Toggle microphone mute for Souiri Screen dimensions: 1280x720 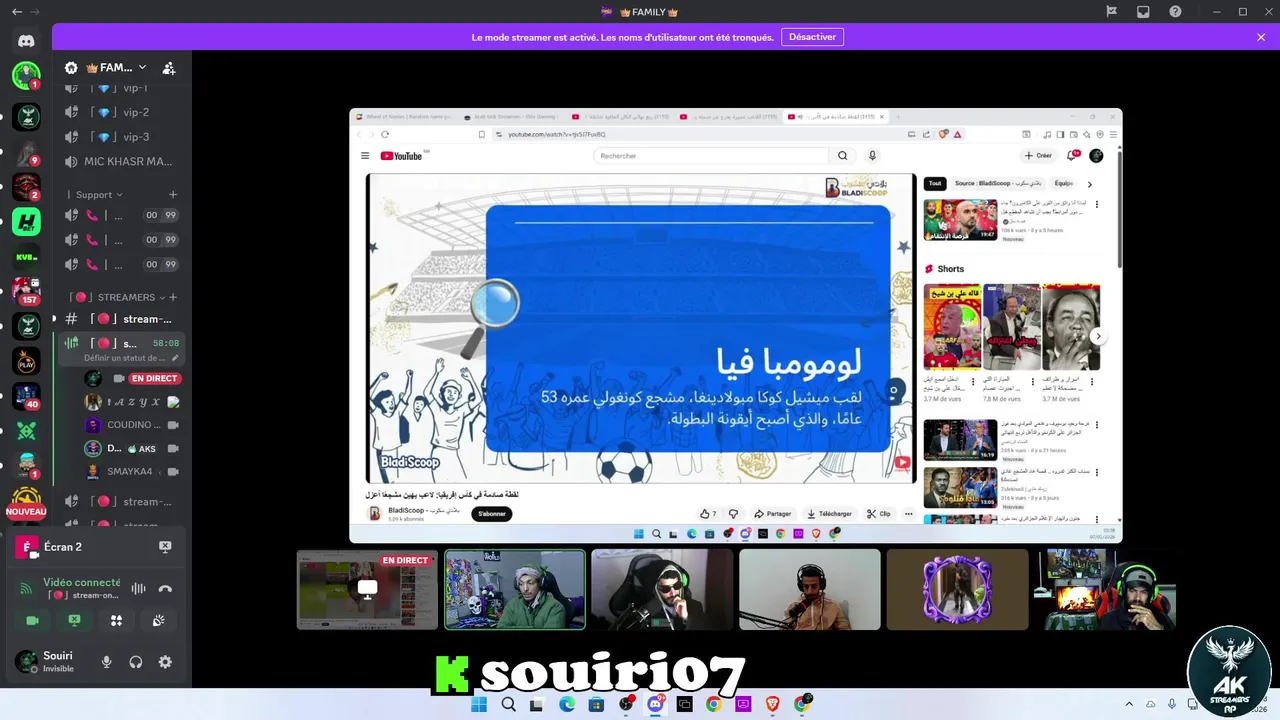point(107,662)
